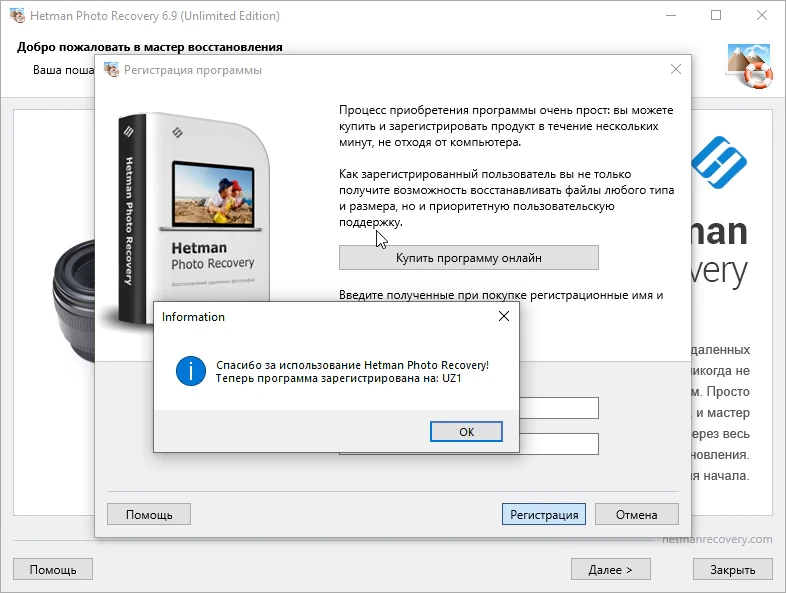Click the text 'Введите полученные при покупке регистрационные имя и'
Viewport: 786px width, 593px height.
click(501, 295)
